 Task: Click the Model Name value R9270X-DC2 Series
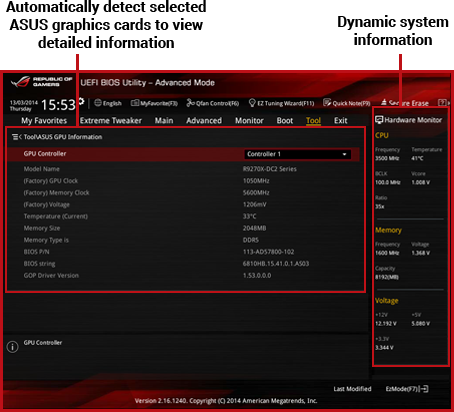pyautogui.click(x=269, y=169)
